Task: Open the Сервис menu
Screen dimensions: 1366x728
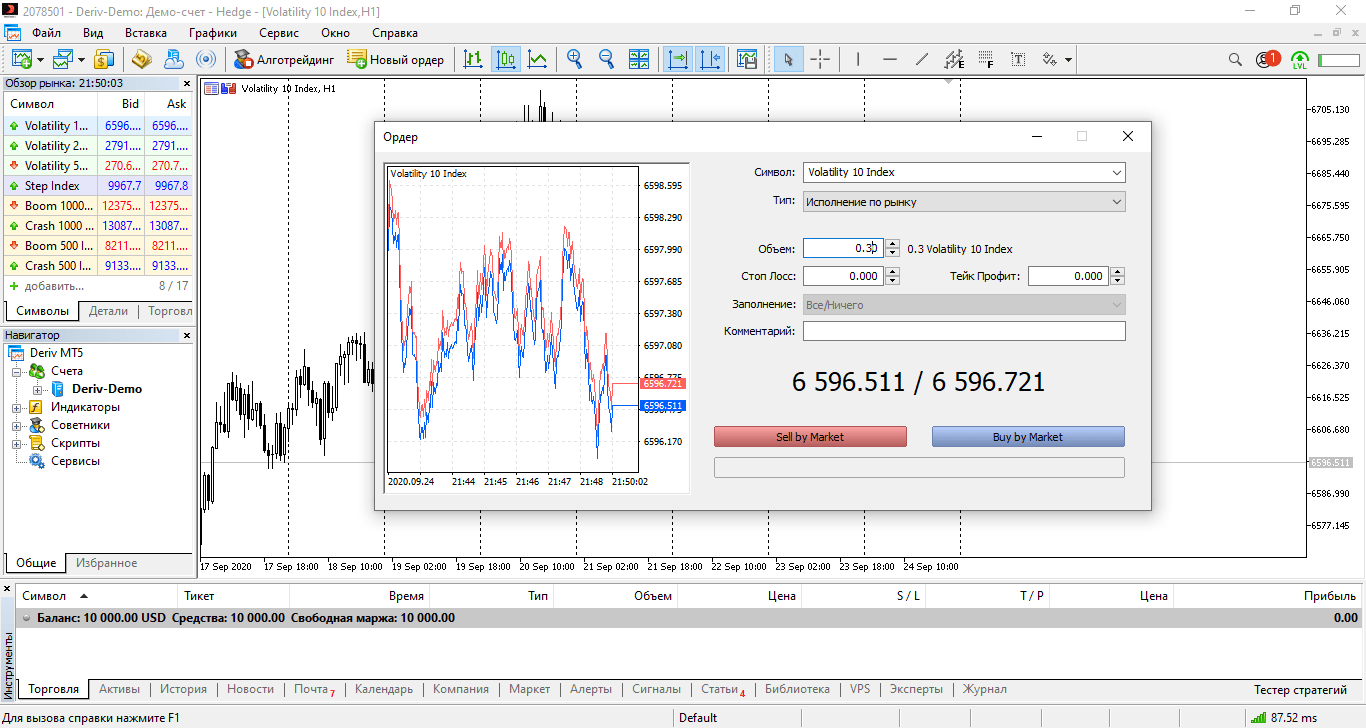Action: click(278, 32)
